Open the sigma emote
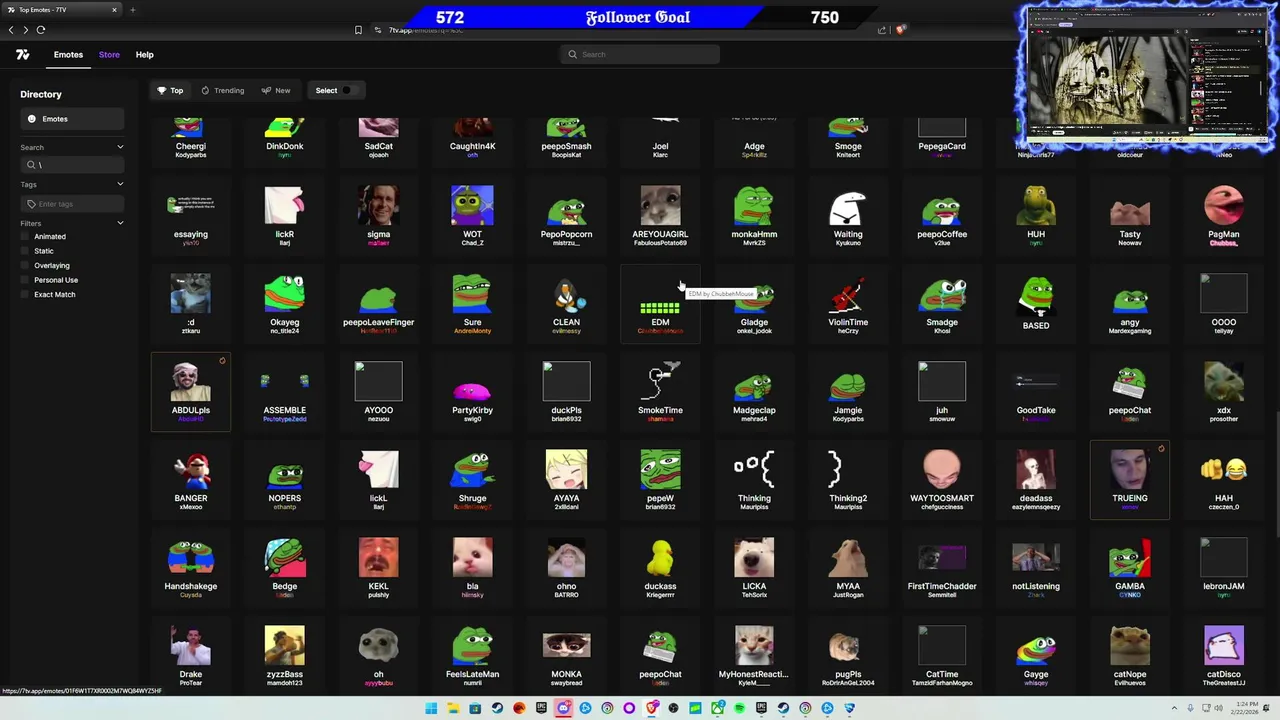Screen dimensions: 1280x720 point(378,216)
